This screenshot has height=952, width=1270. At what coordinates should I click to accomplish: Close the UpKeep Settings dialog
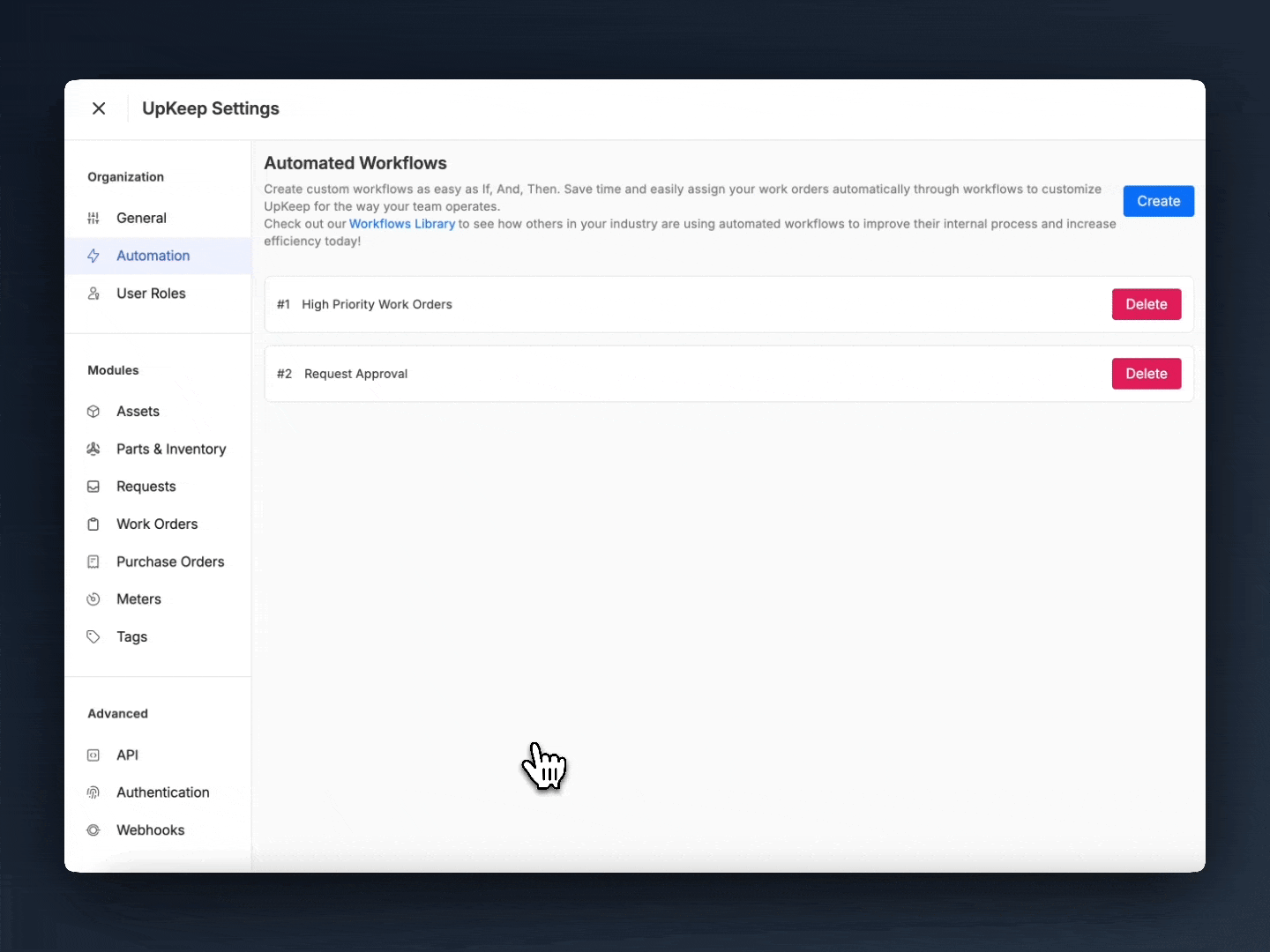point(99,108)
